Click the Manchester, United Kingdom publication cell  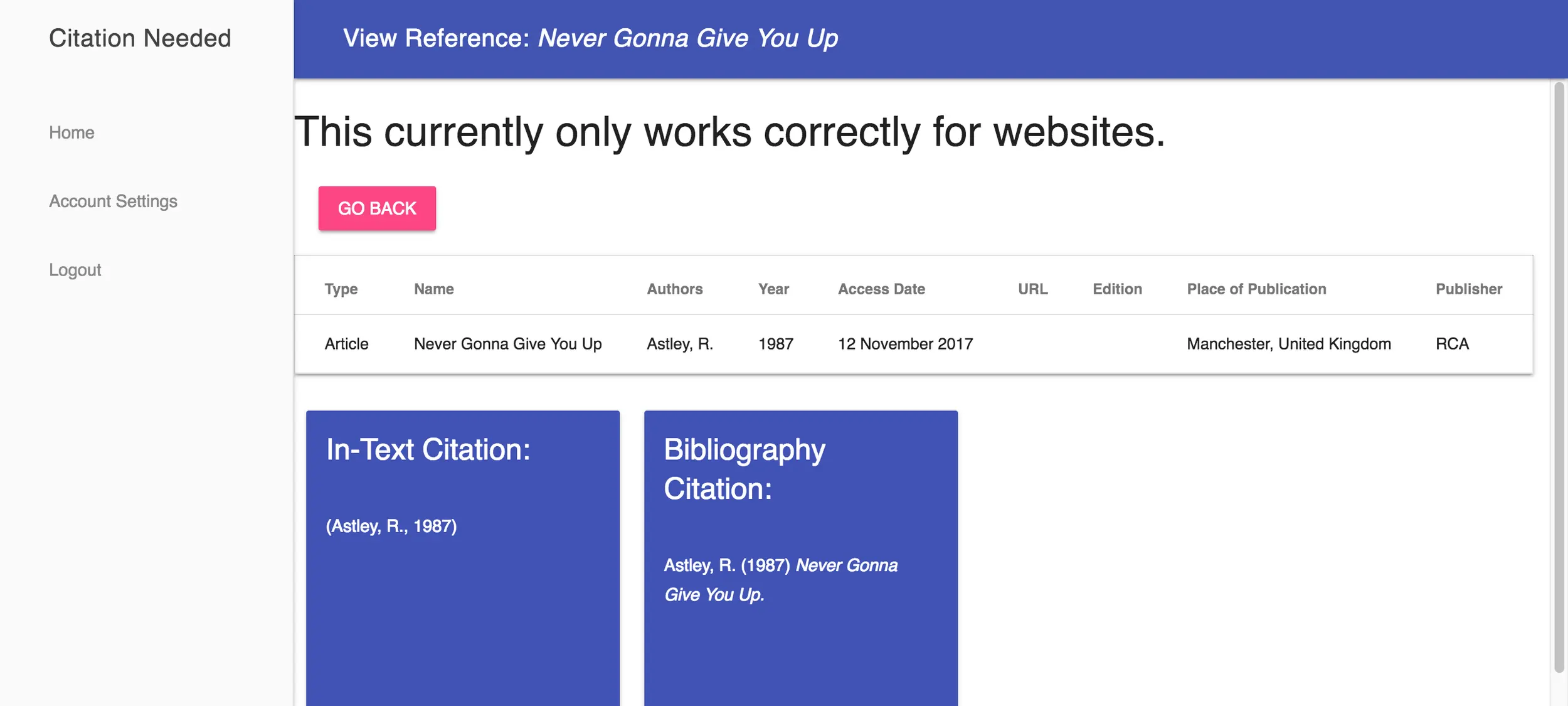pyautogui.click(x=1288, y=344)
